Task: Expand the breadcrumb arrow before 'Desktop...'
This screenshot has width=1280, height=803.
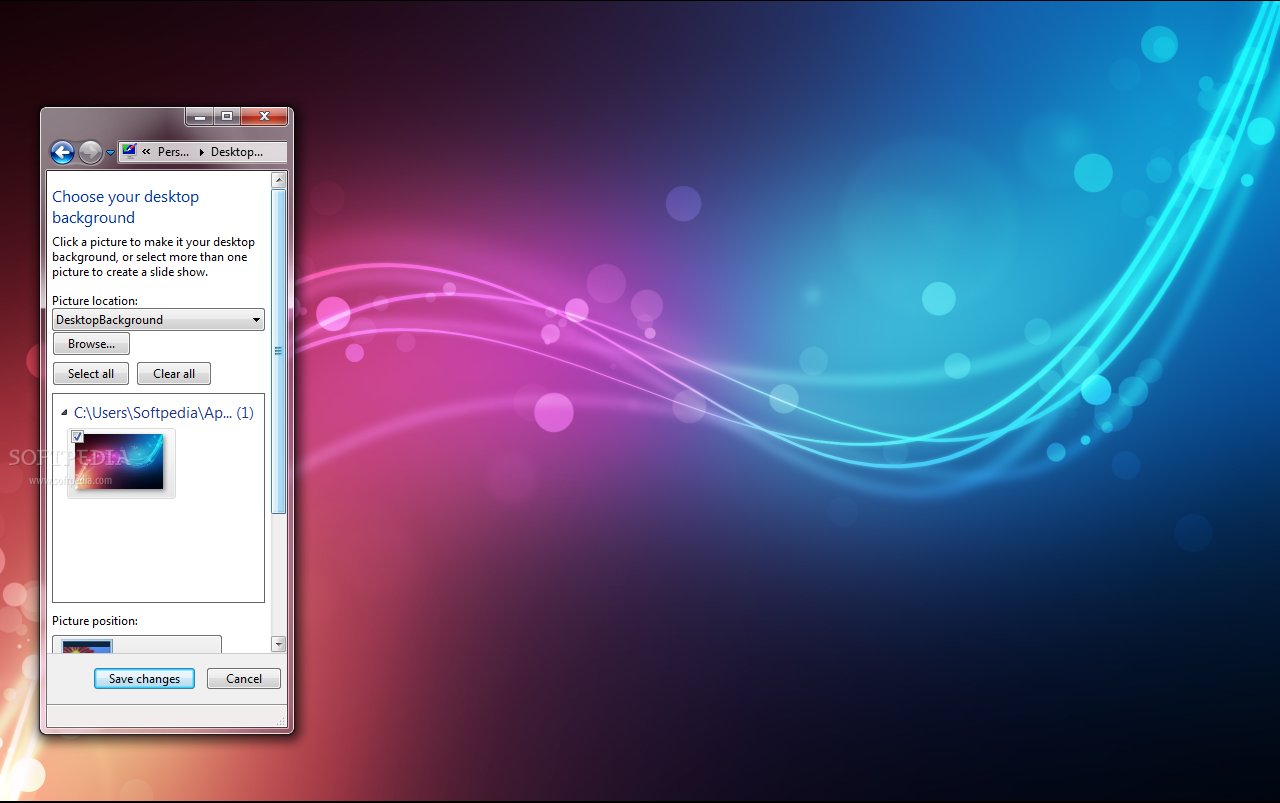Action: pyautogui.click(x=201, y=152)
